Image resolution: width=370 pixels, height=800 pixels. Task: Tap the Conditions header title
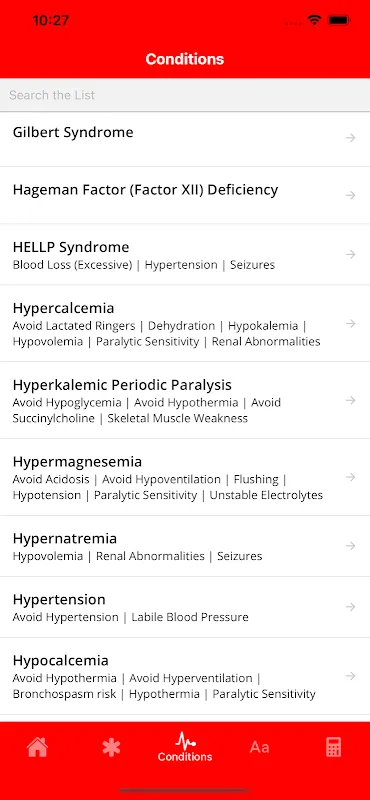coord(185,59)
